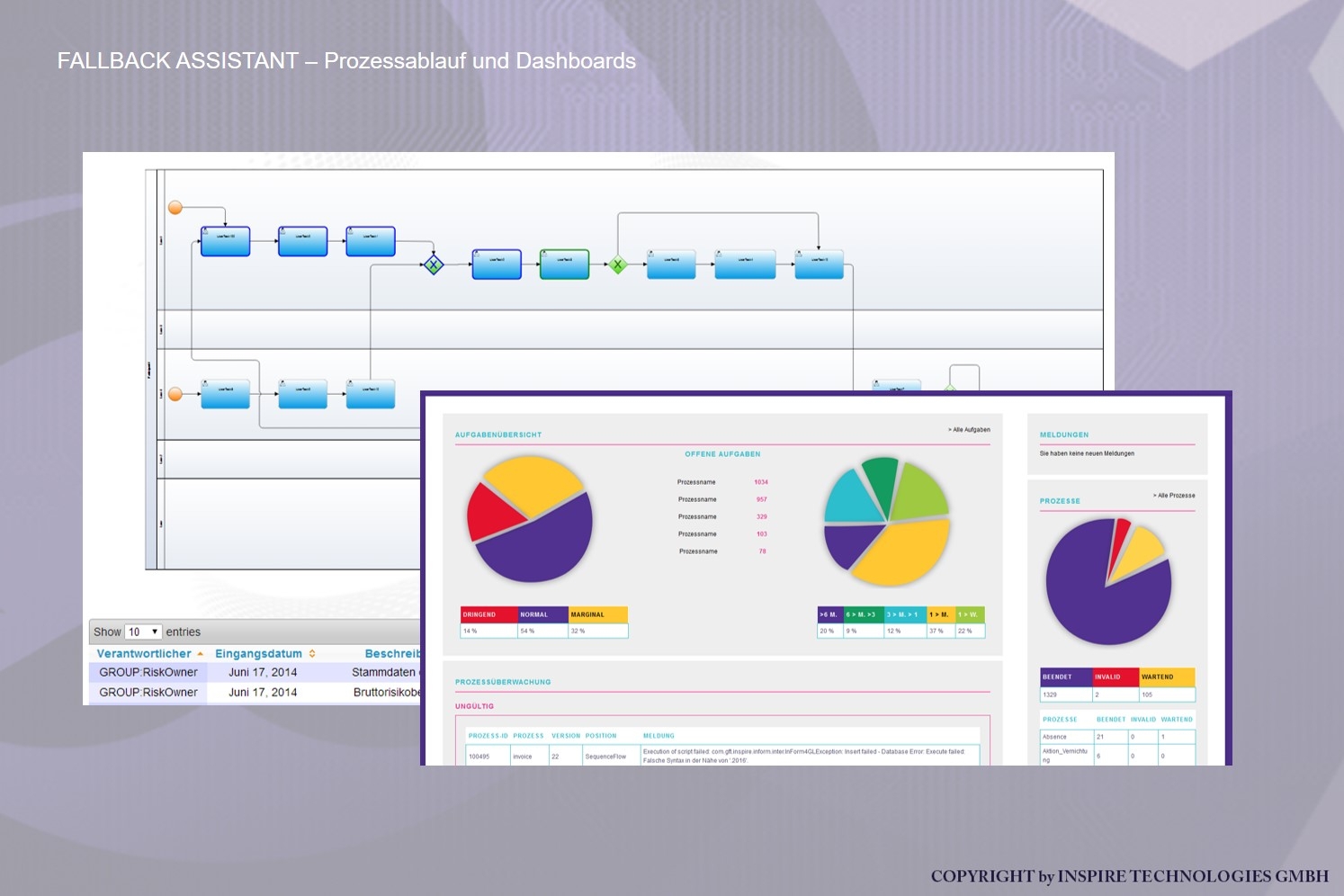Open the Alle Prozesse link

point(1174,496)
